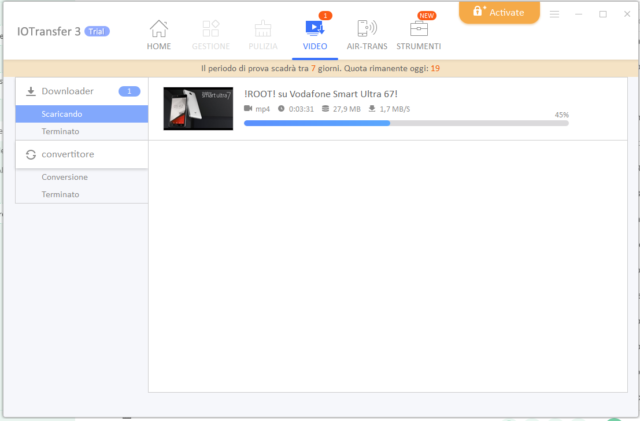
Task: Click the red notification badge on VIDEO
Action: [325, 16]
